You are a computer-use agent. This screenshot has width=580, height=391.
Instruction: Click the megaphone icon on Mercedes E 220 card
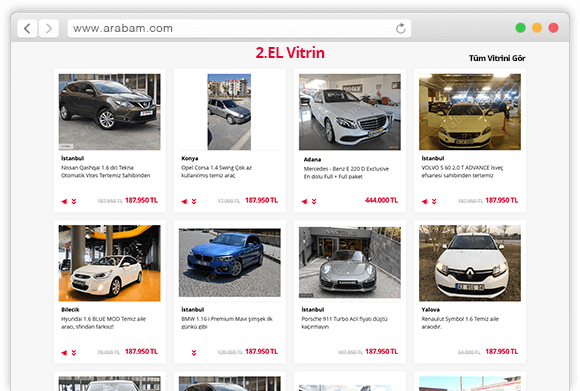[x=304, y=201]
